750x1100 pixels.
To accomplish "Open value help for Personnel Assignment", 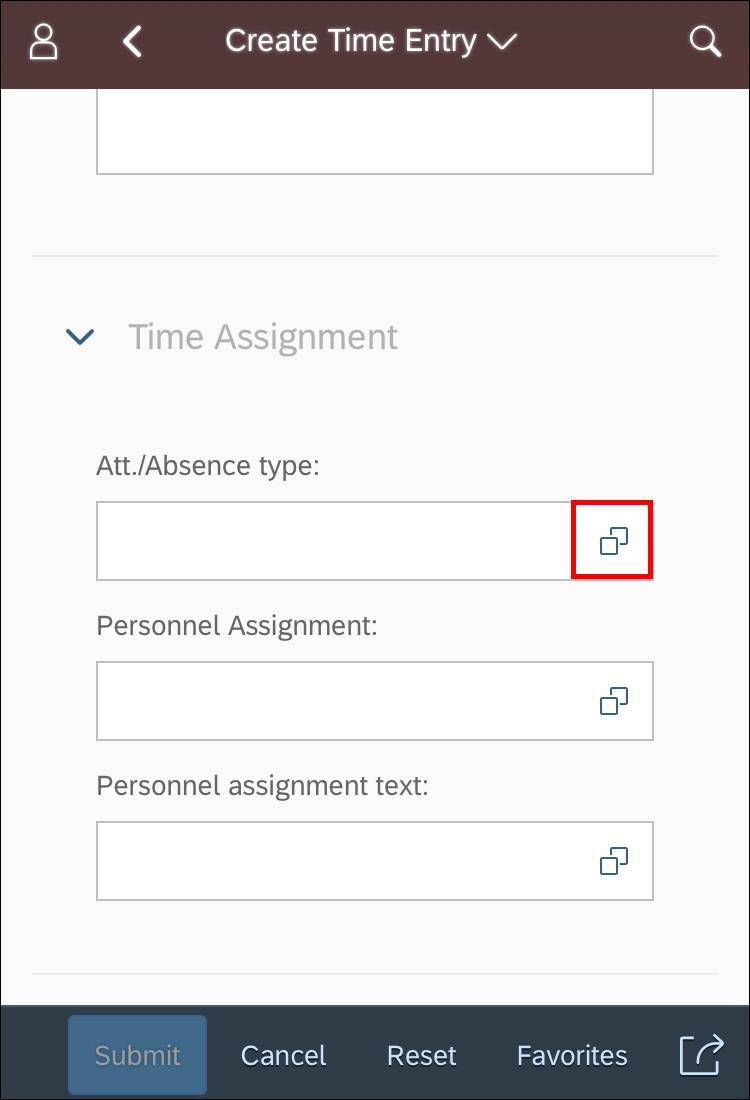I will coord(612,701).
